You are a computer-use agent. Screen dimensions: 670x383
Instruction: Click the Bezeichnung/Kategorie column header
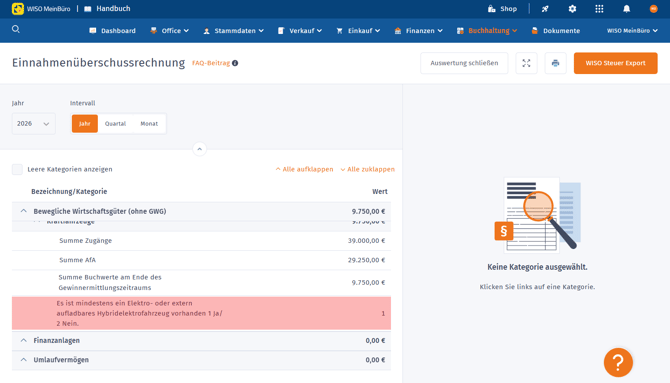tap(69, 192)
